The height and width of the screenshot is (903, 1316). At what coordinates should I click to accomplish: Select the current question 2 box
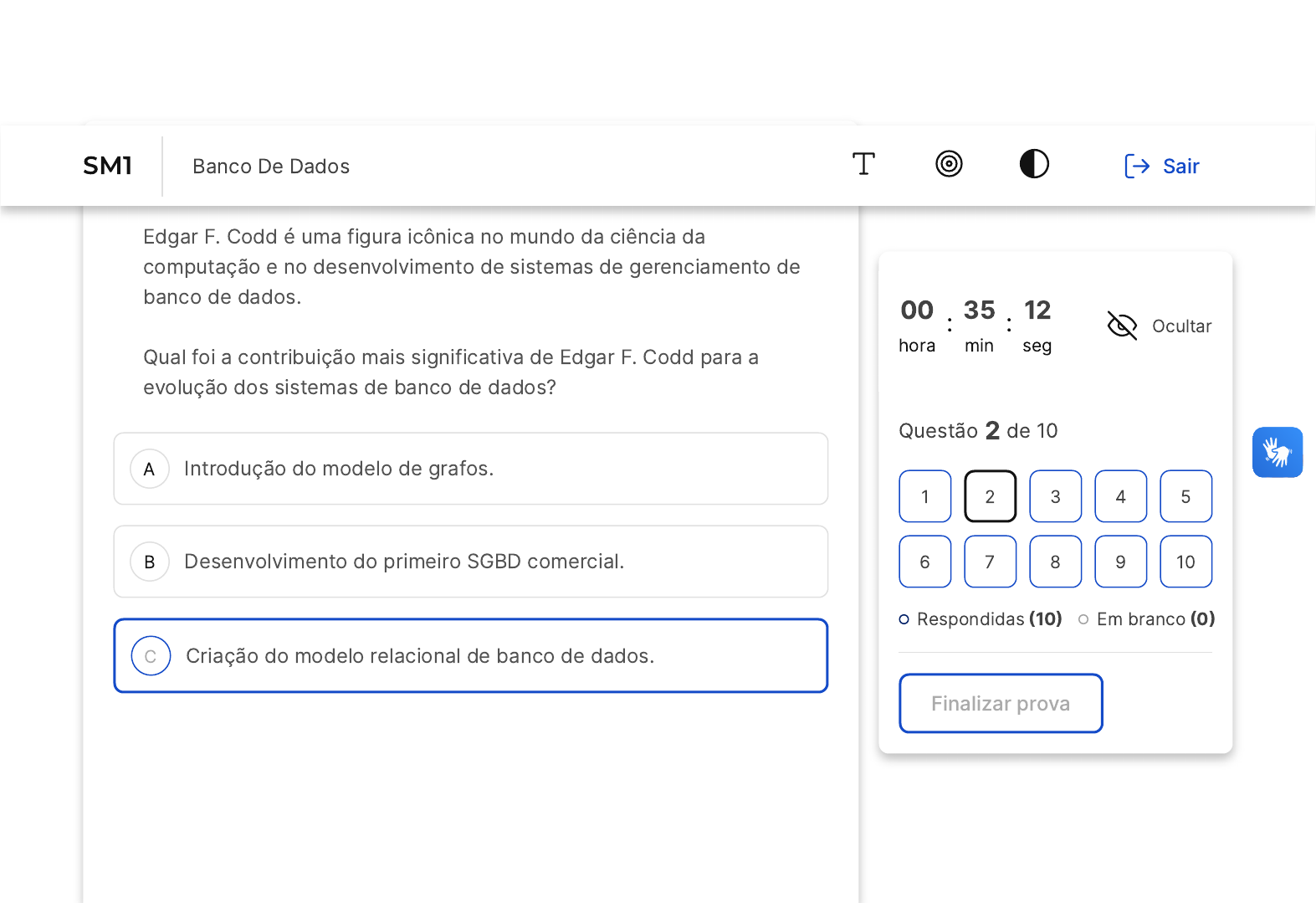pos(990,496)
